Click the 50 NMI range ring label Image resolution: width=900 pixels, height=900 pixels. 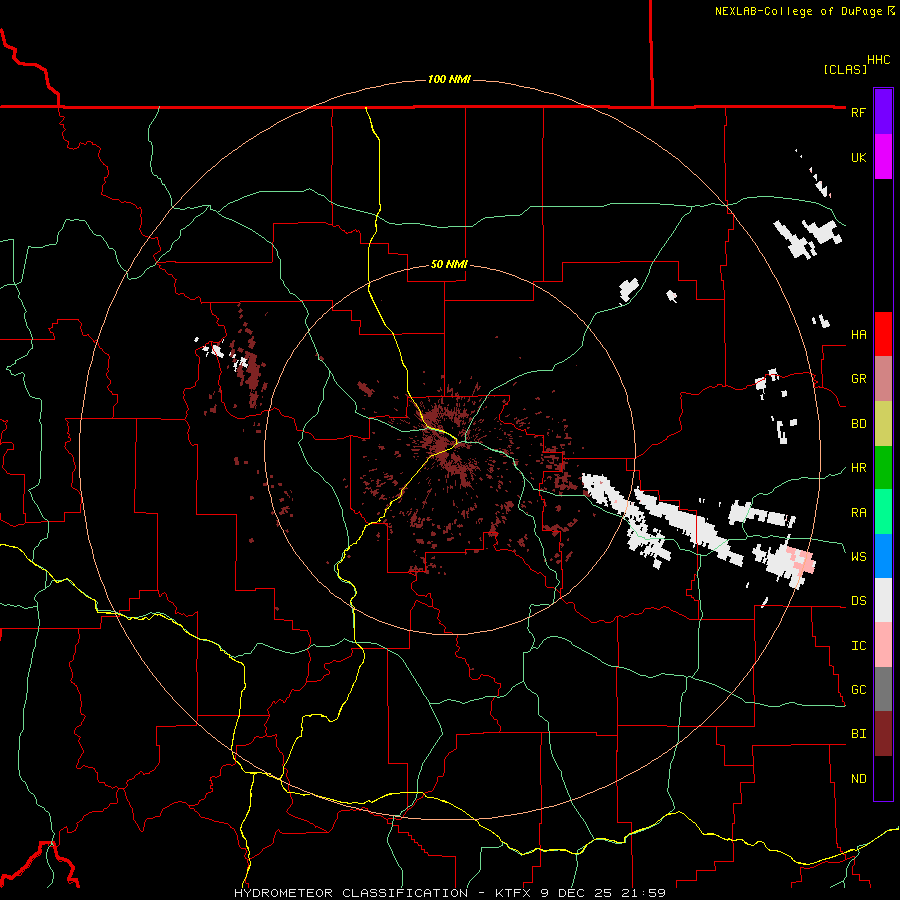449,264
